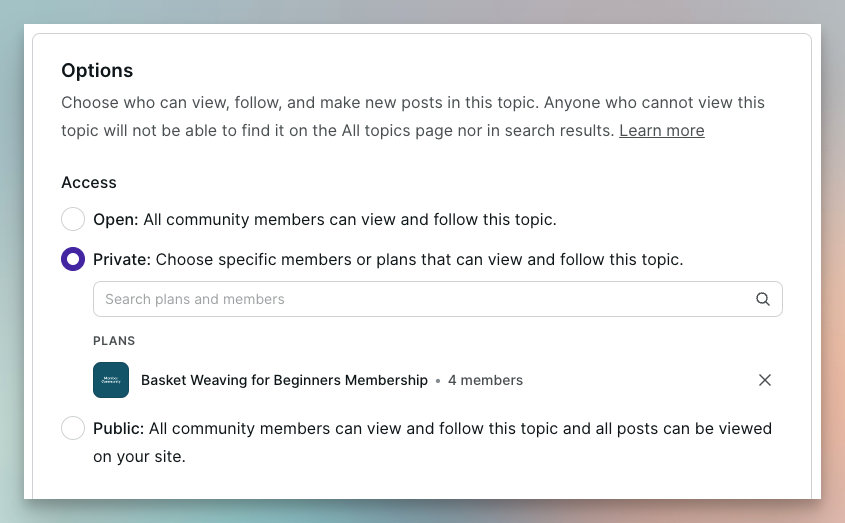845x523 pixels.
Task: Select the Private access radio button
Action: tap(73, 259)
